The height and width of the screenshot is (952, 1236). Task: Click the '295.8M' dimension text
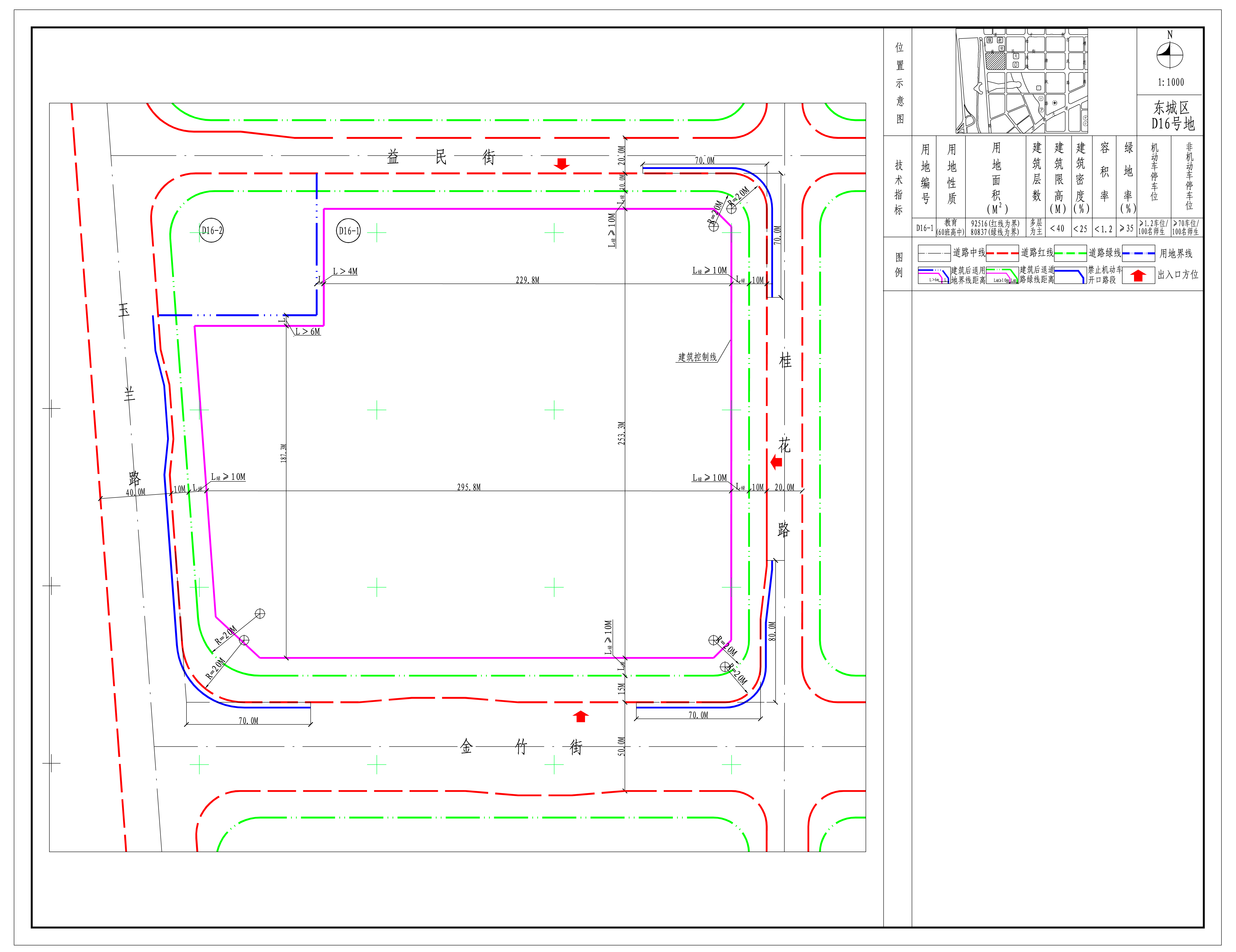pos(469,487)
